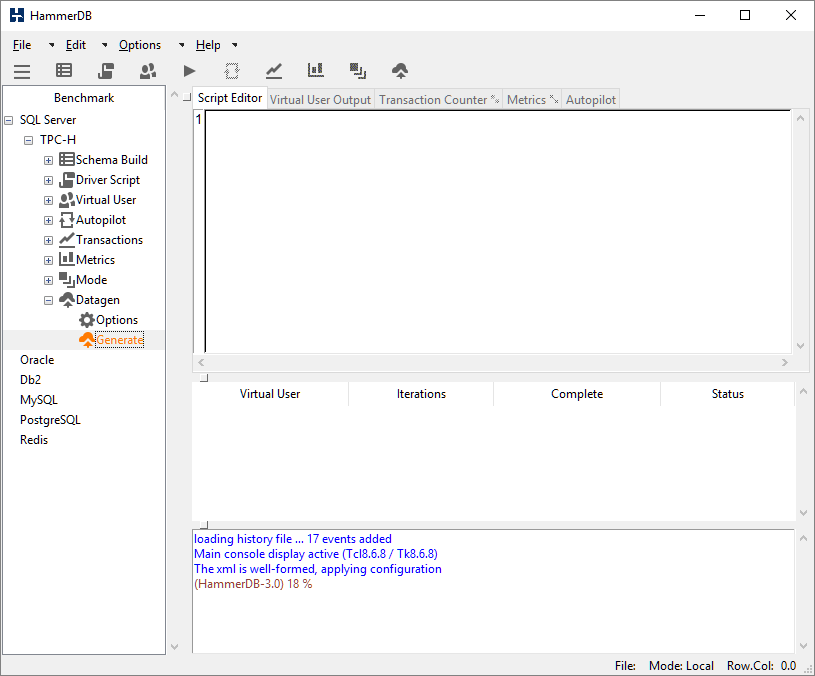Select Redis in the benchmark tree
Viewport: 815px width, 676px height.
[x=34, y=440]
